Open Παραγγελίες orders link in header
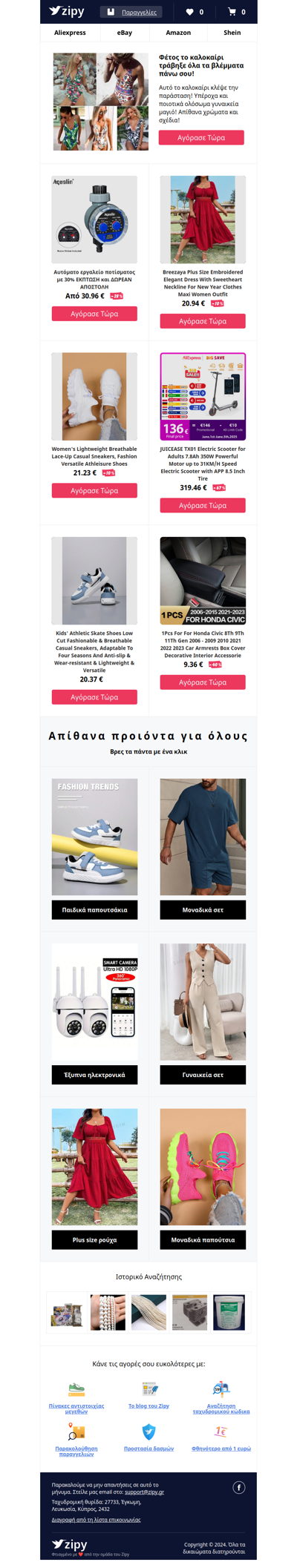297x1568 pixels. pyautogui.click(x=139, y=12)
